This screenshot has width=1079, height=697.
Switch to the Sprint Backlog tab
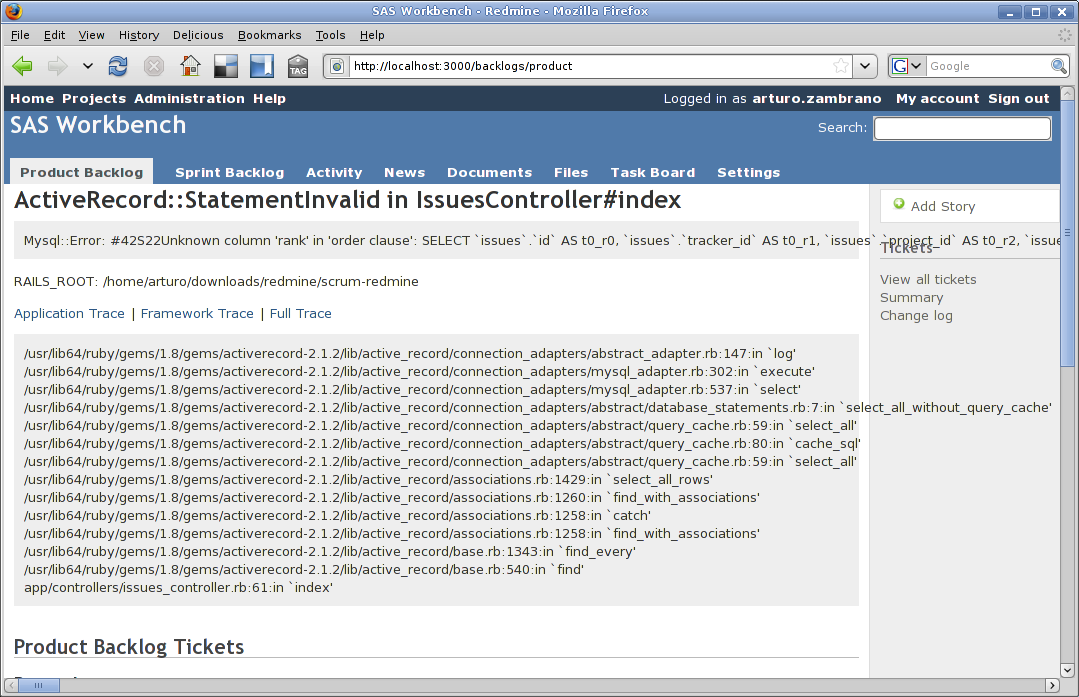click(x=229, y=173)
